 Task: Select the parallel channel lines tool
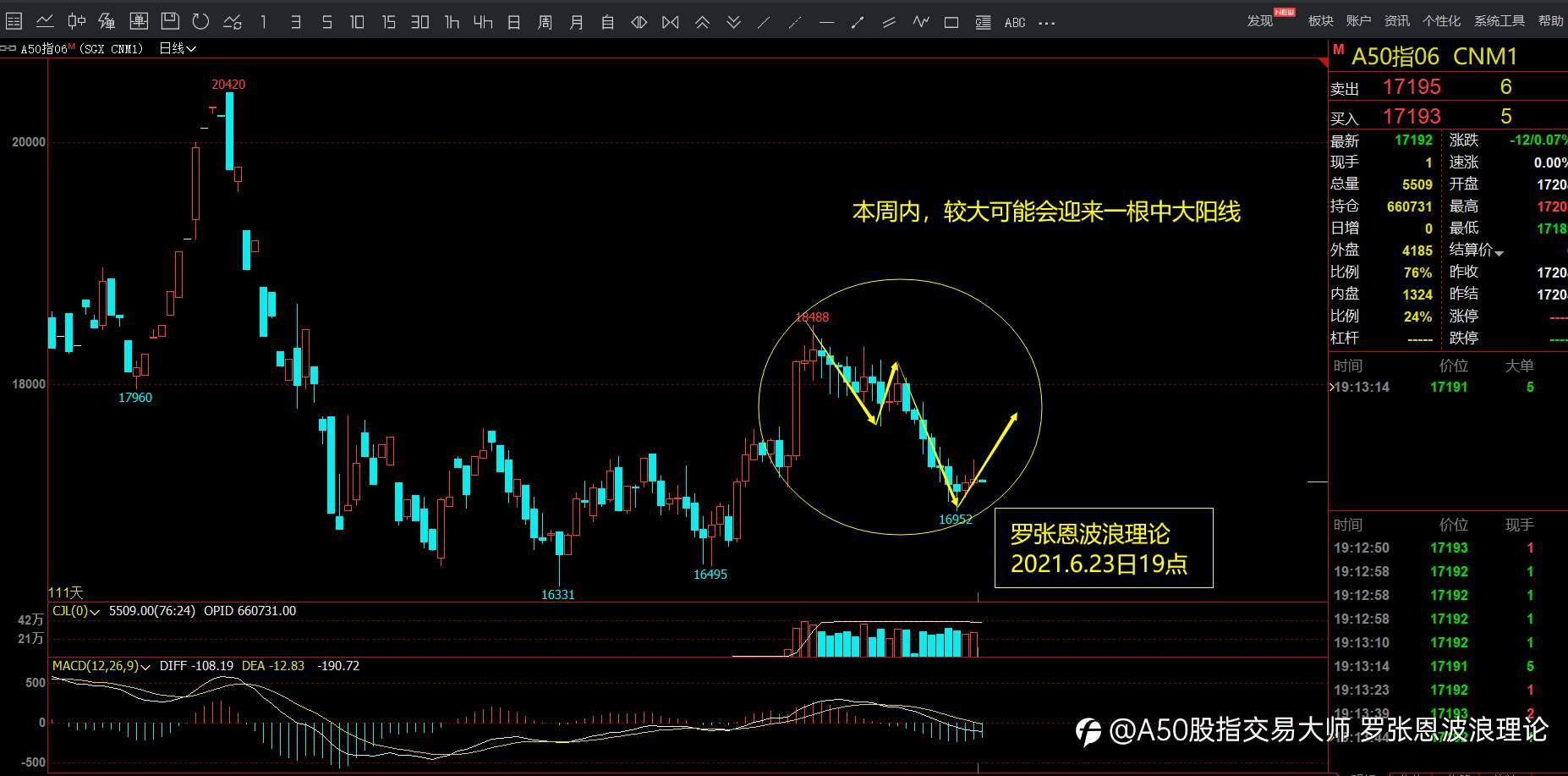click(x=889, y=22)
